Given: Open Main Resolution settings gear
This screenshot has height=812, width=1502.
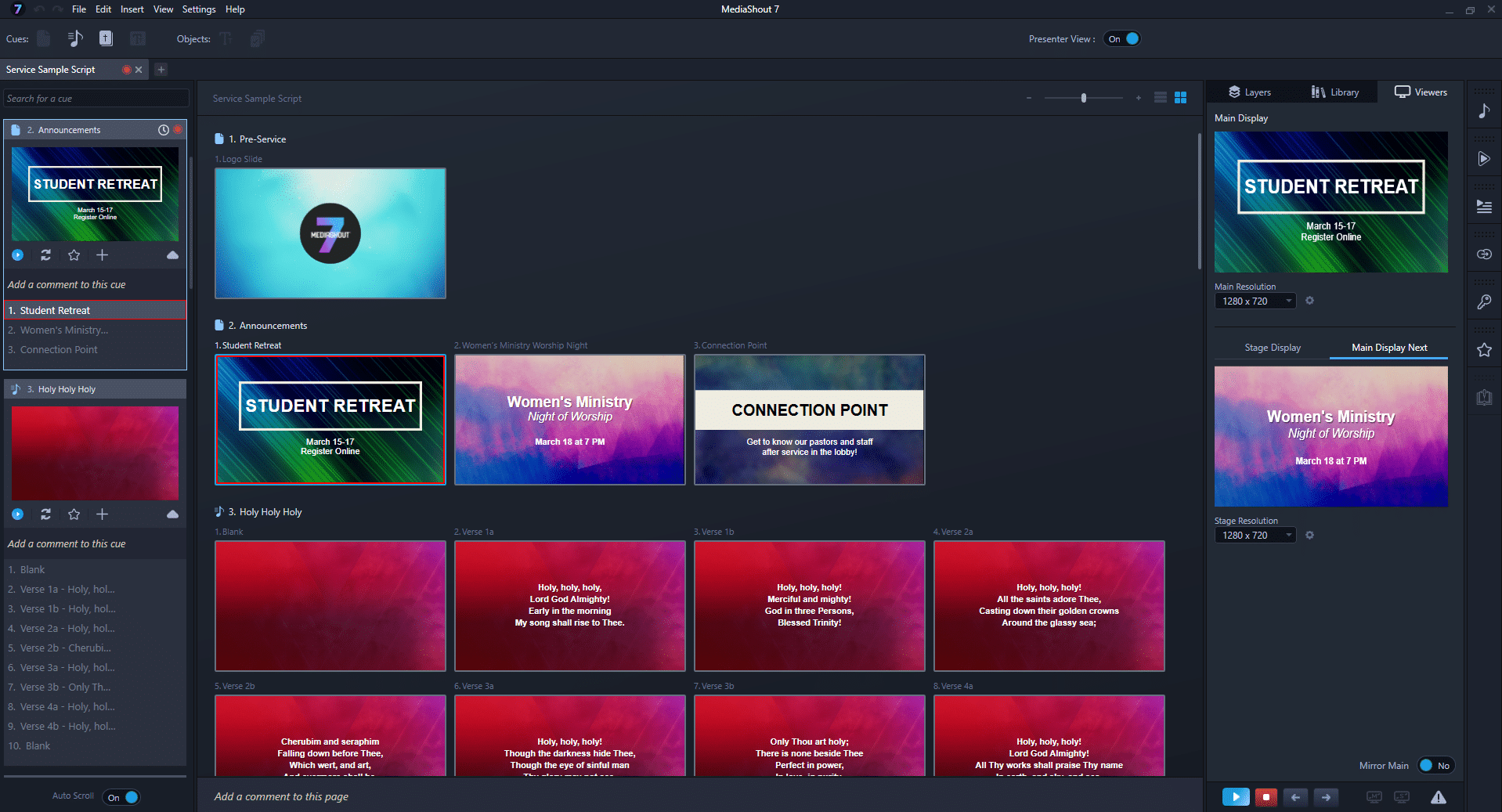Looking at the screenshot, I should (x=1309, y=301).
